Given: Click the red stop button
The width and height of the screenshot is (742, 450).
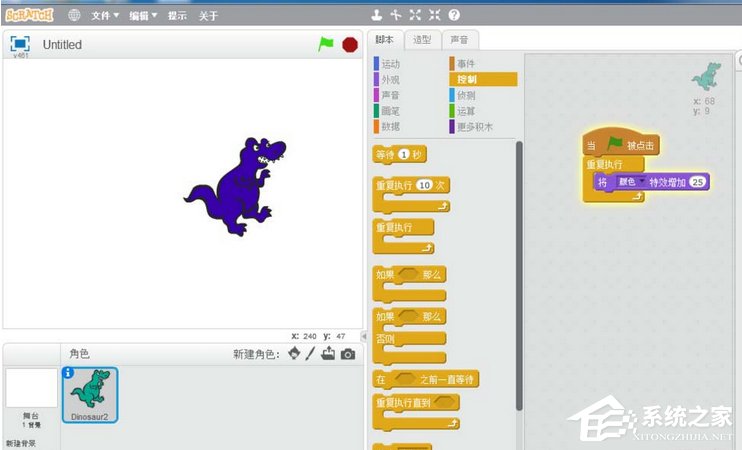Looking at the screenshot, I should point(350,45).
